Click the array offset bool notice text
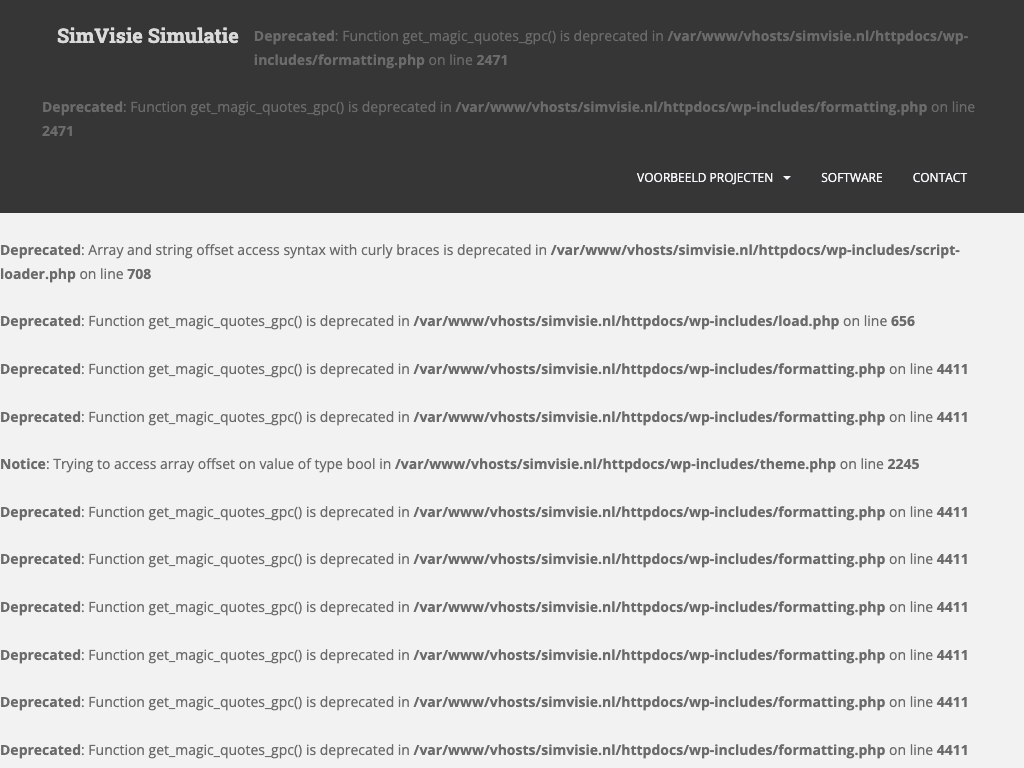Viewport: 1024px width, 768px height. point(222,464)
